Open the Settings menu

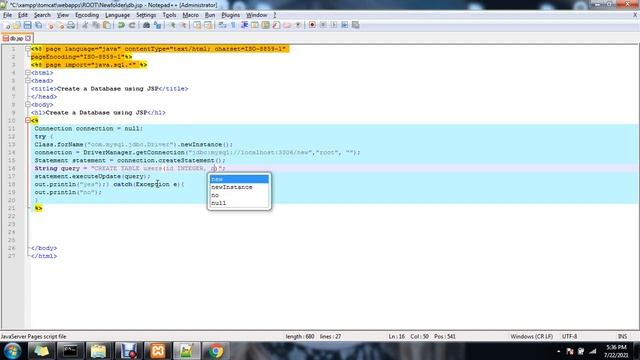tap(146, 15)
